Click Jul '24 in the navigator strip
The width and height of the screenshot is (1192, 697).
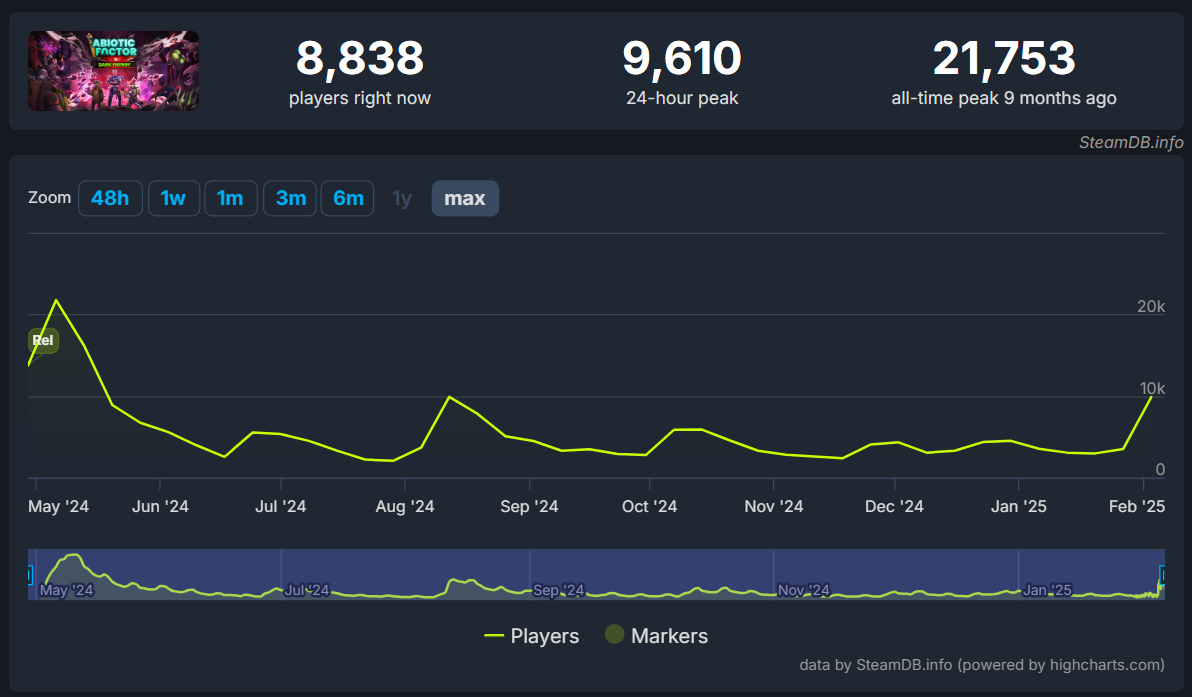tap(307, 590)
